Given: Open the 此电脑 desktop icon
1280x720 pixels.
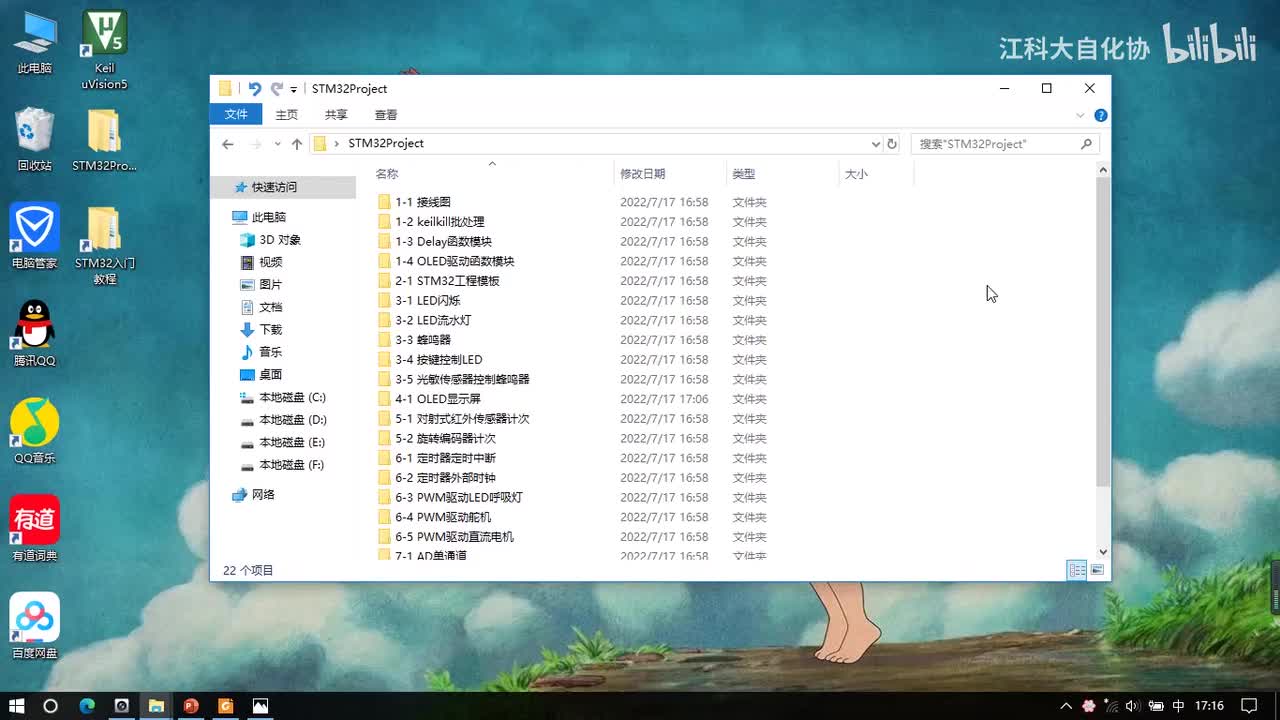Looking at the screenshot, I should coord(34,42).
